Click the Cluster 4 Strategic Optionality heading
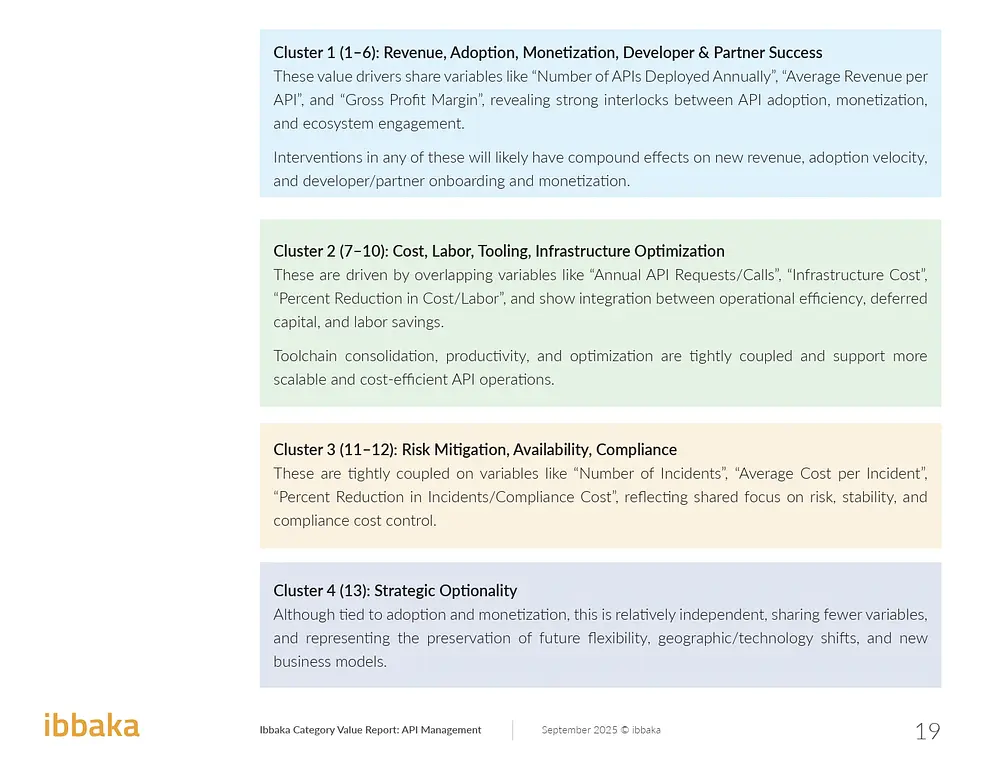Image resolution: width=987 pixels, height=768 pixels. pyautogui.click(x=394, y=591)
